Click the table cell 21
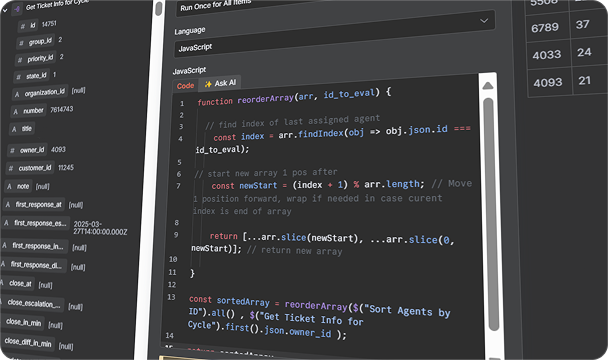Viewport: 608px width, 360px height. 585,81
